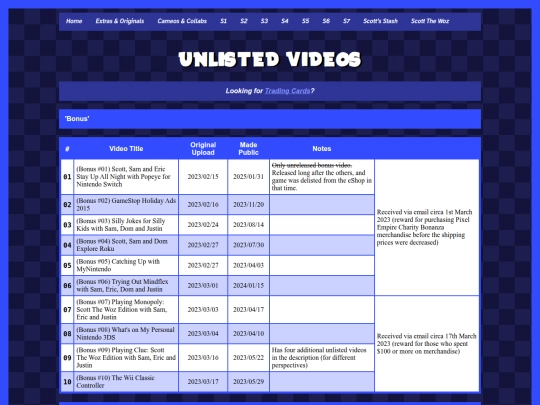This screenshot has height=405, width=540.
Task: Click the struck-through unreleased bonus note
Action: (312, 165)
